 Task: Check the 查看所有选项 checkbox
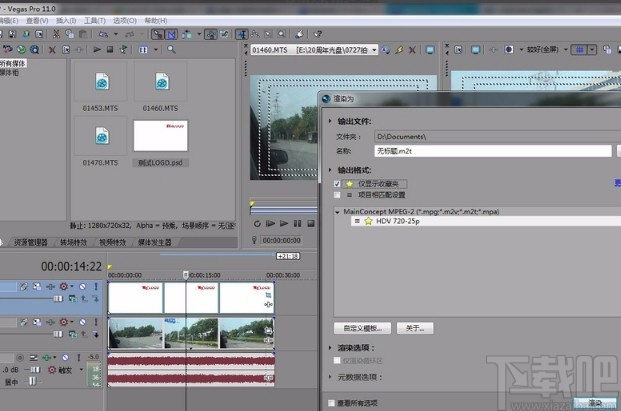(332, 403)
